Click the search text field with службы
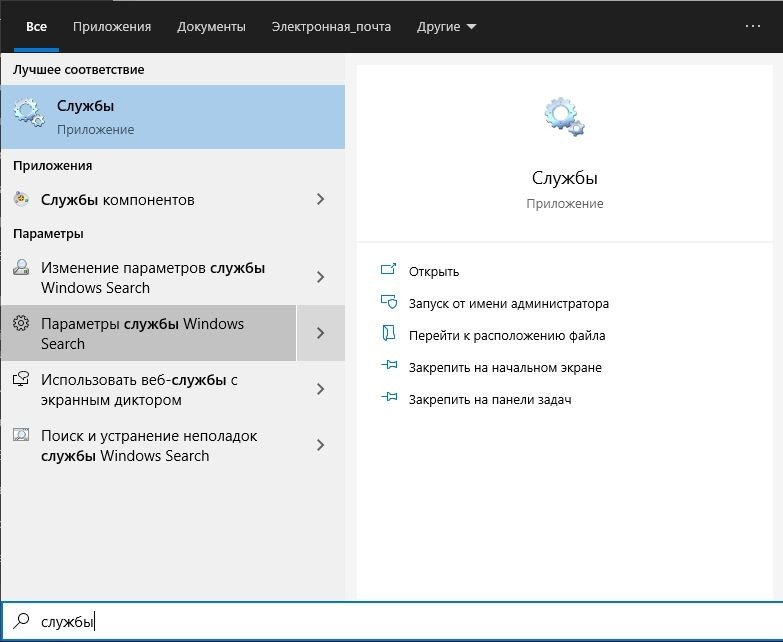 tap(400, 621)
